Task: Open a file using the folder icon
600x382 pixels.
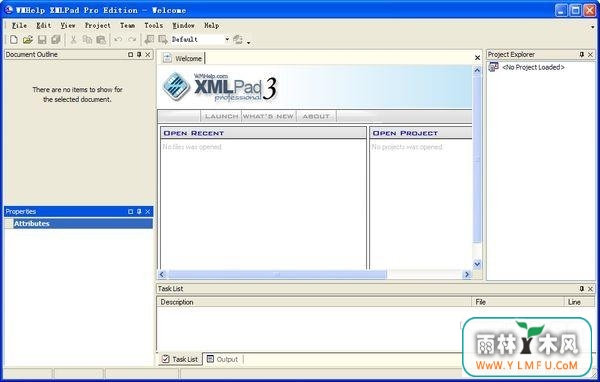Action: pos(28,39)
